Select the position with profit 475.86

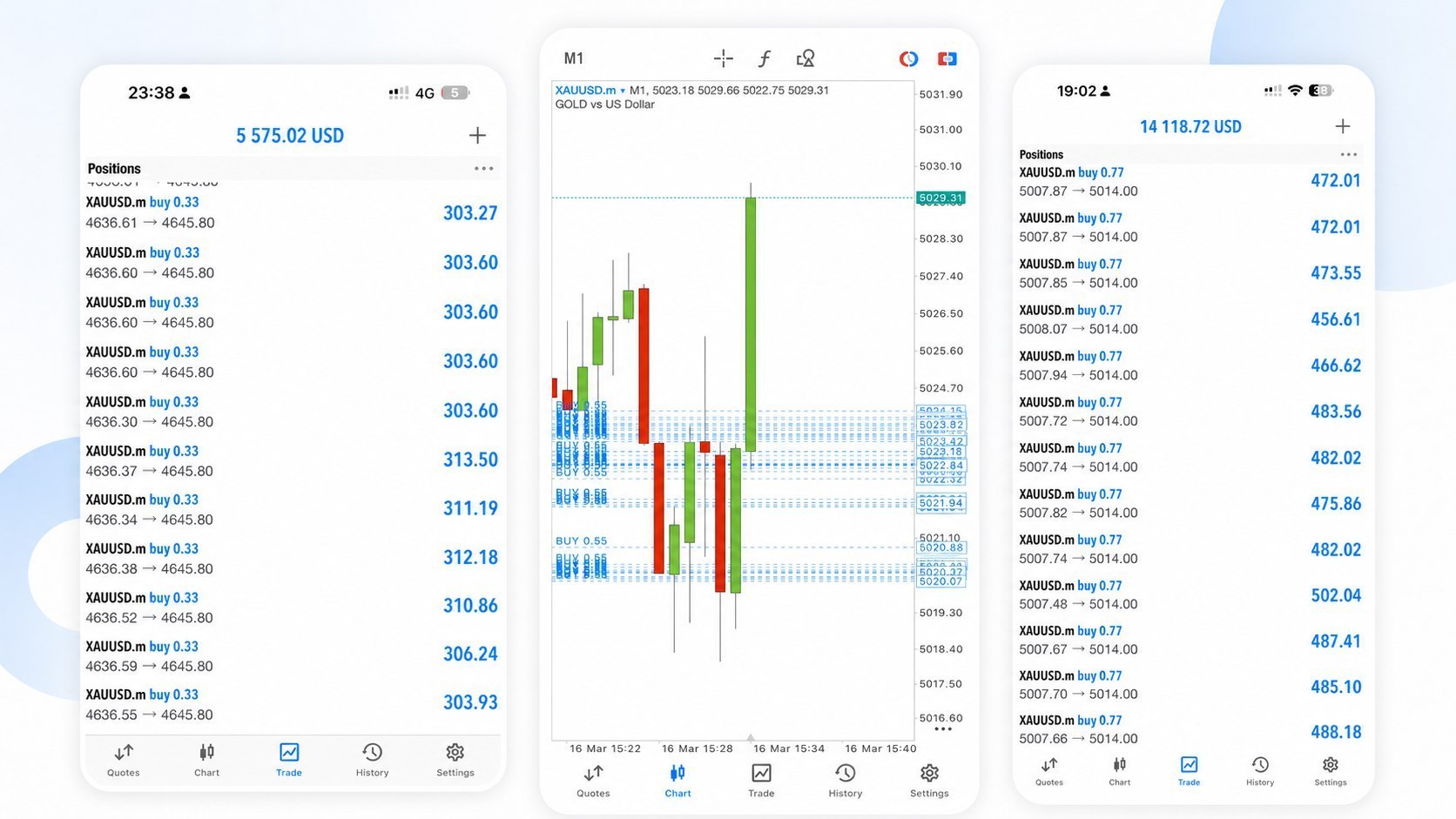coord(1190,503)
